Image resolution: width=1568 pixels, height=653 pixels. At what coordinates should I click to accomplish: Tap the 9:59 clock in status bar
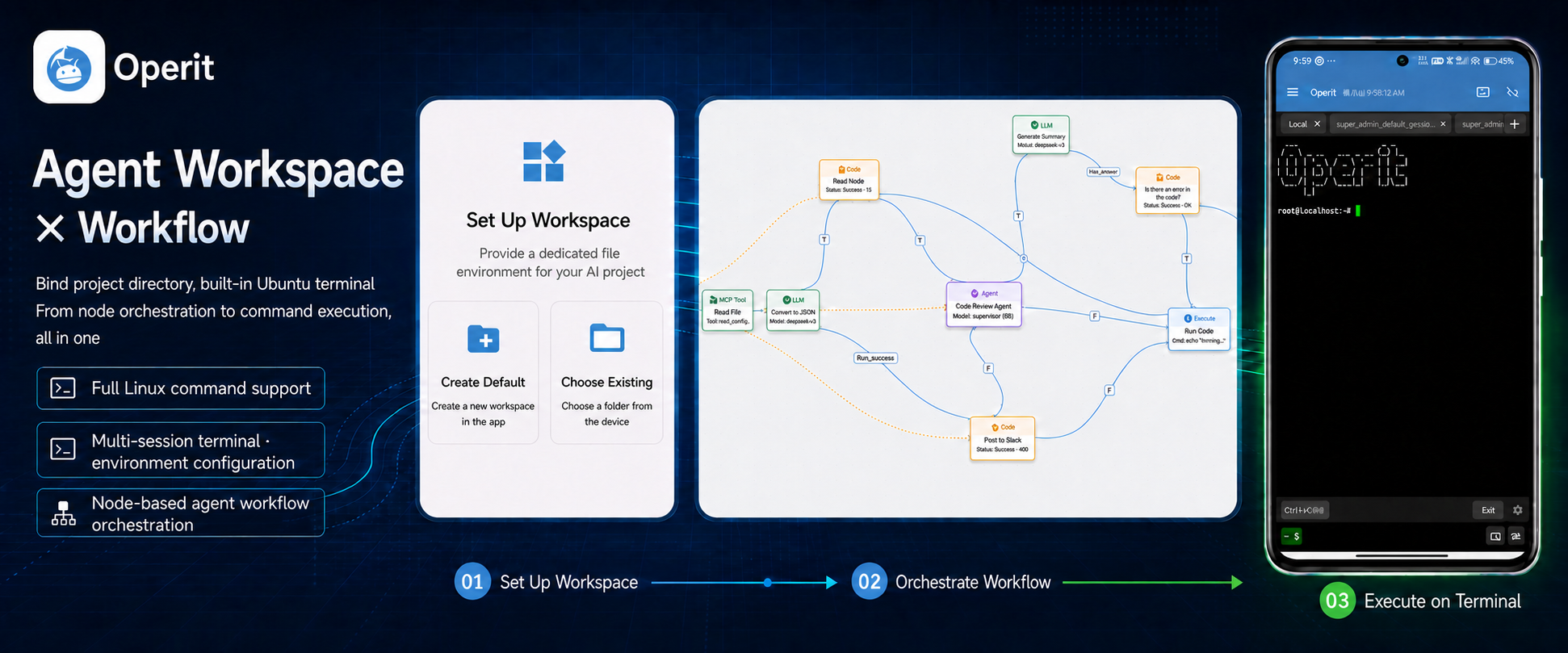point(1302,61)
